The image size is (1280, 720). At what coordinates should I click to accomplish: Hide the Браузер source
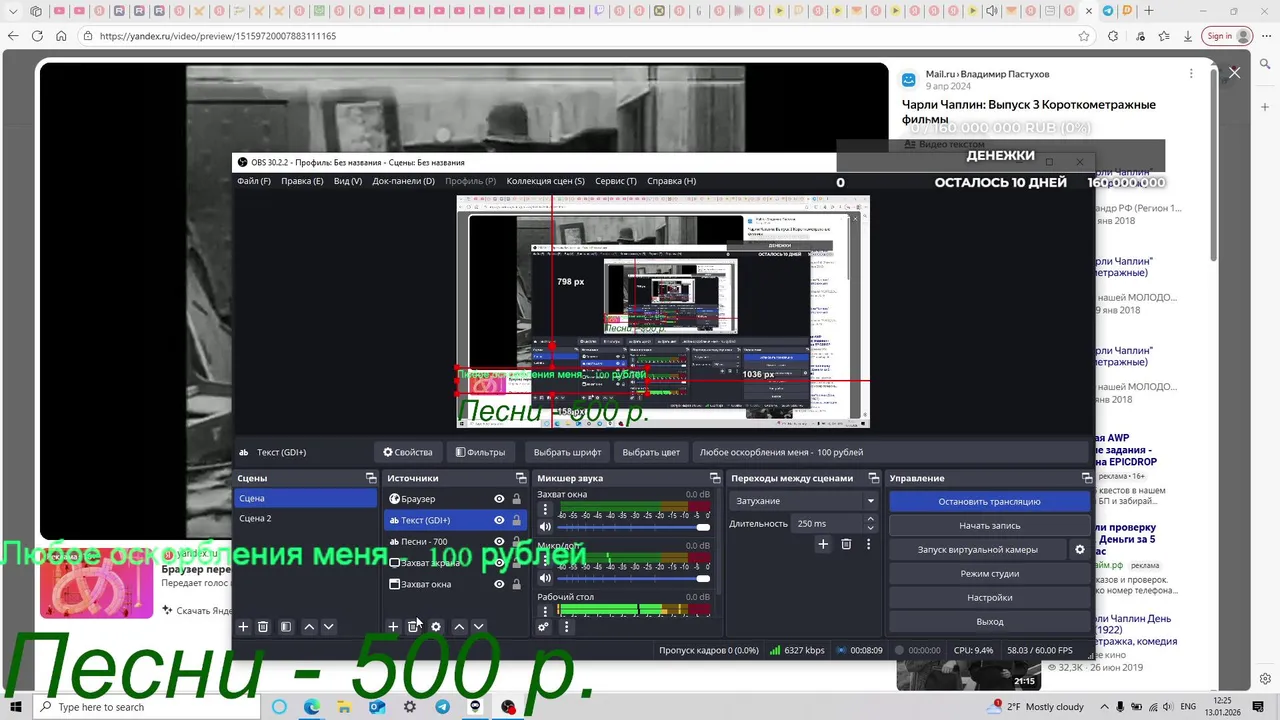coord(499,499)
